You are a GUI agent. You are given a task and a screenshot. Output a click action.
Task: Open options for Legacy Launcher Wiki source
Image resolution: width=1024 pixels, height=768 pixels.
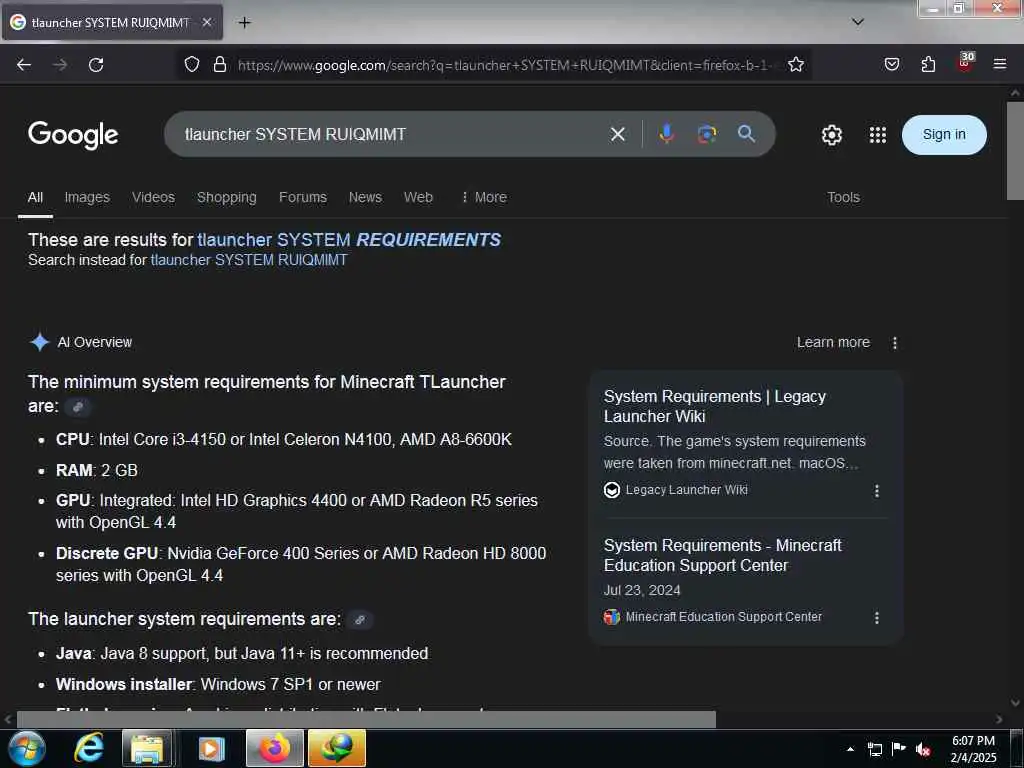coord(876,490)
